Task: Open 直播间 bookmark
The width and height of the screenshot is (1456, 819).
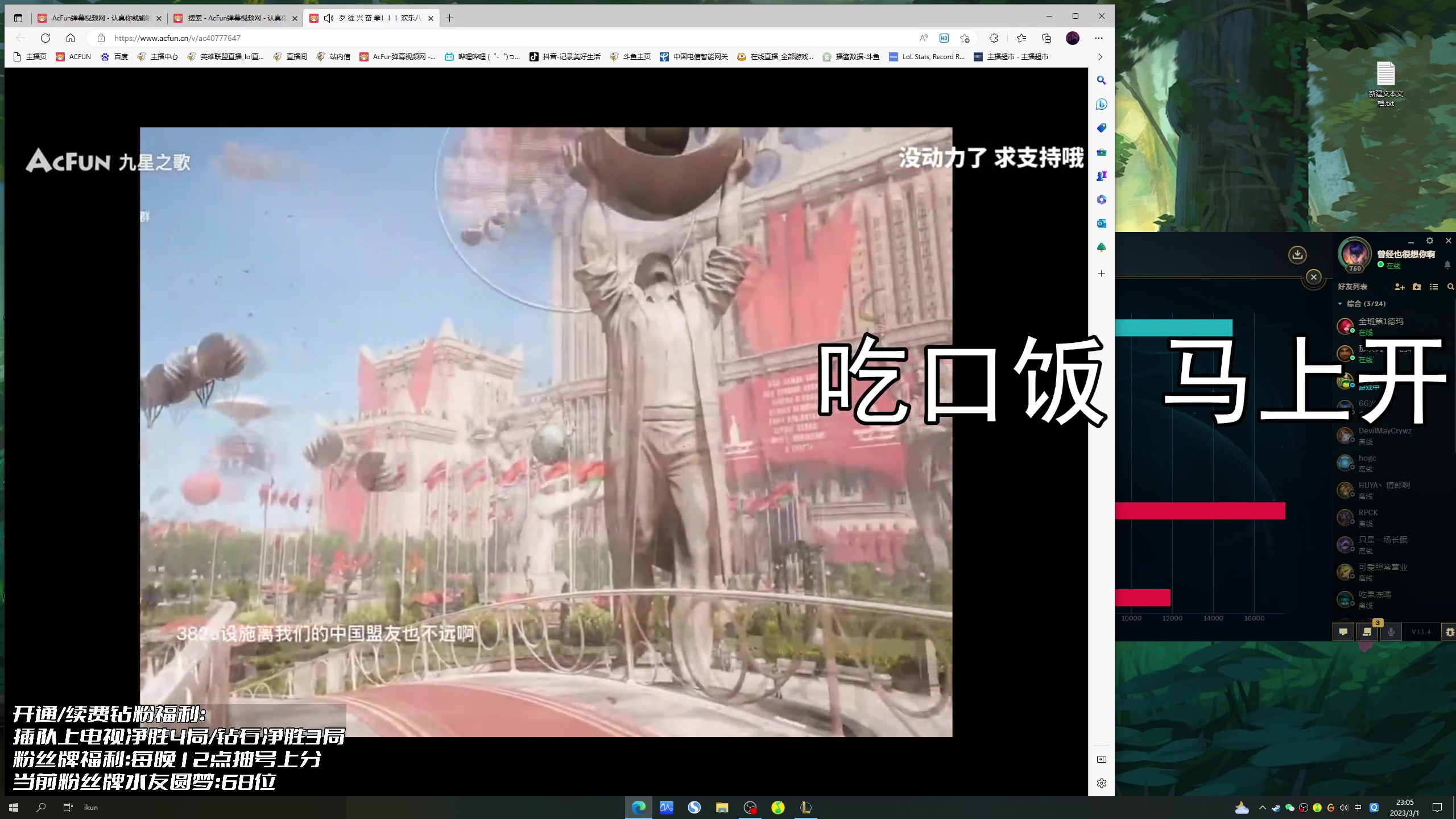Action: point(290,57)
